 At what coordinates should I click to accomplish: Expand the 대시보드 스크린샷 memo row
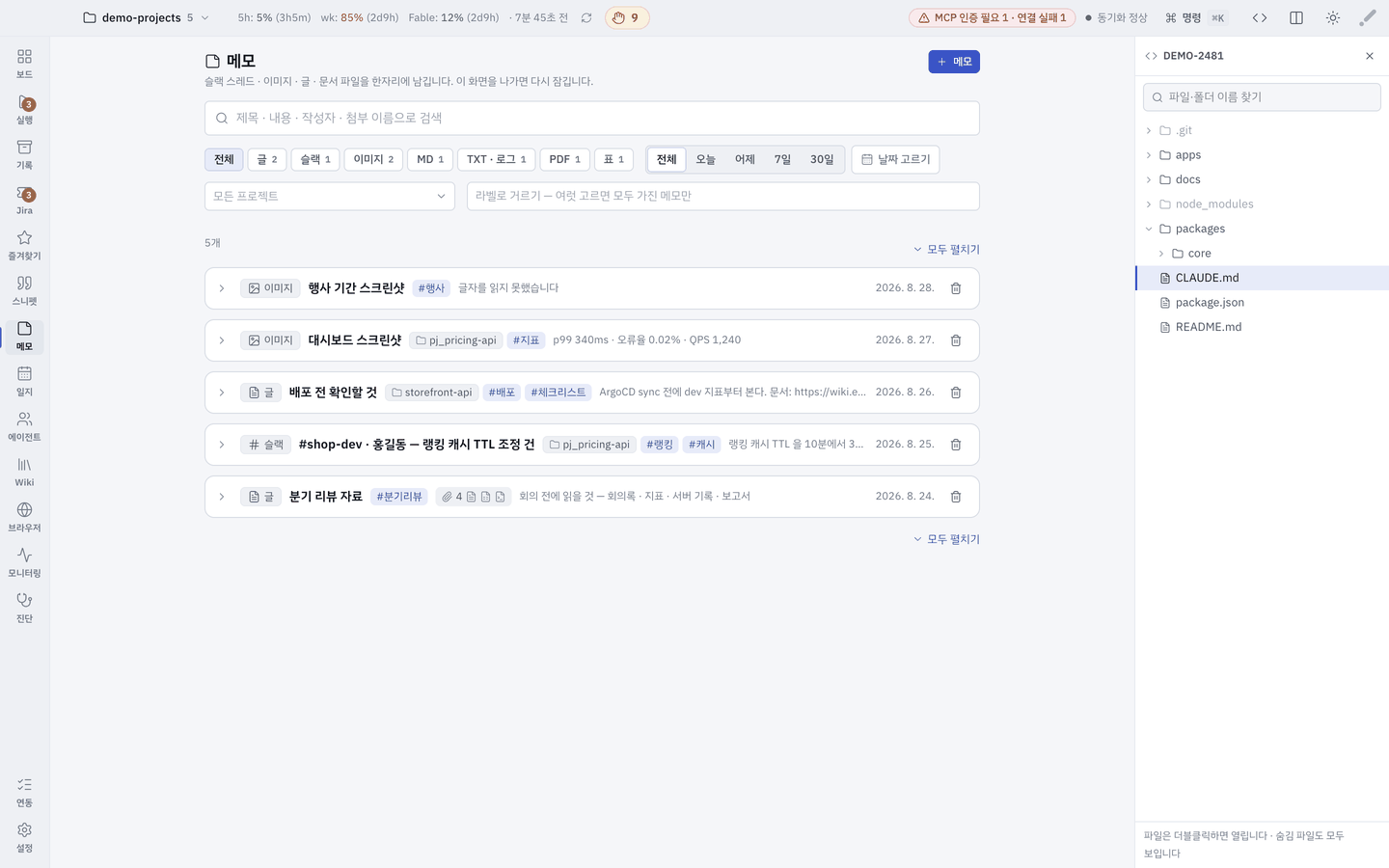(x=222, y=340)
